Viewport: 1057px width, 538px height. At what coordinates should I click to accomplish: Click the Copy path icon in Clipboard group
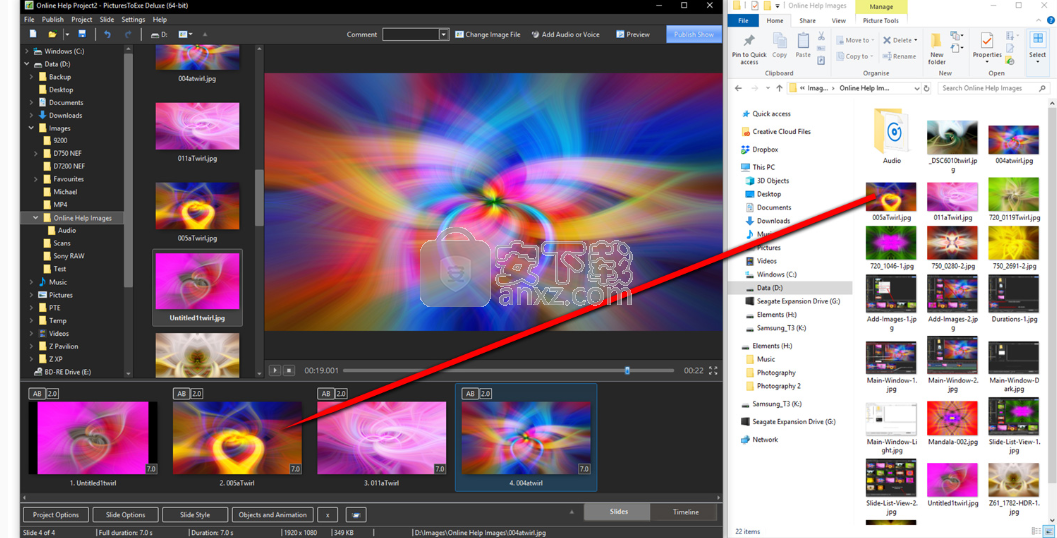[821, 49]
